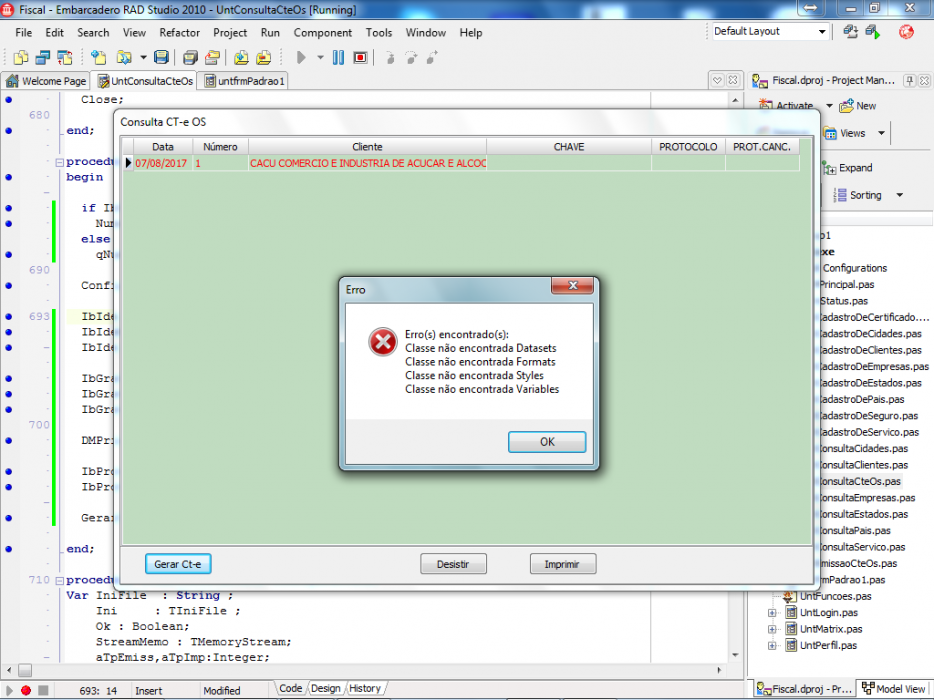Click the Program Reset stop icon
Viewport: 934px width, 700px height.
360,57
